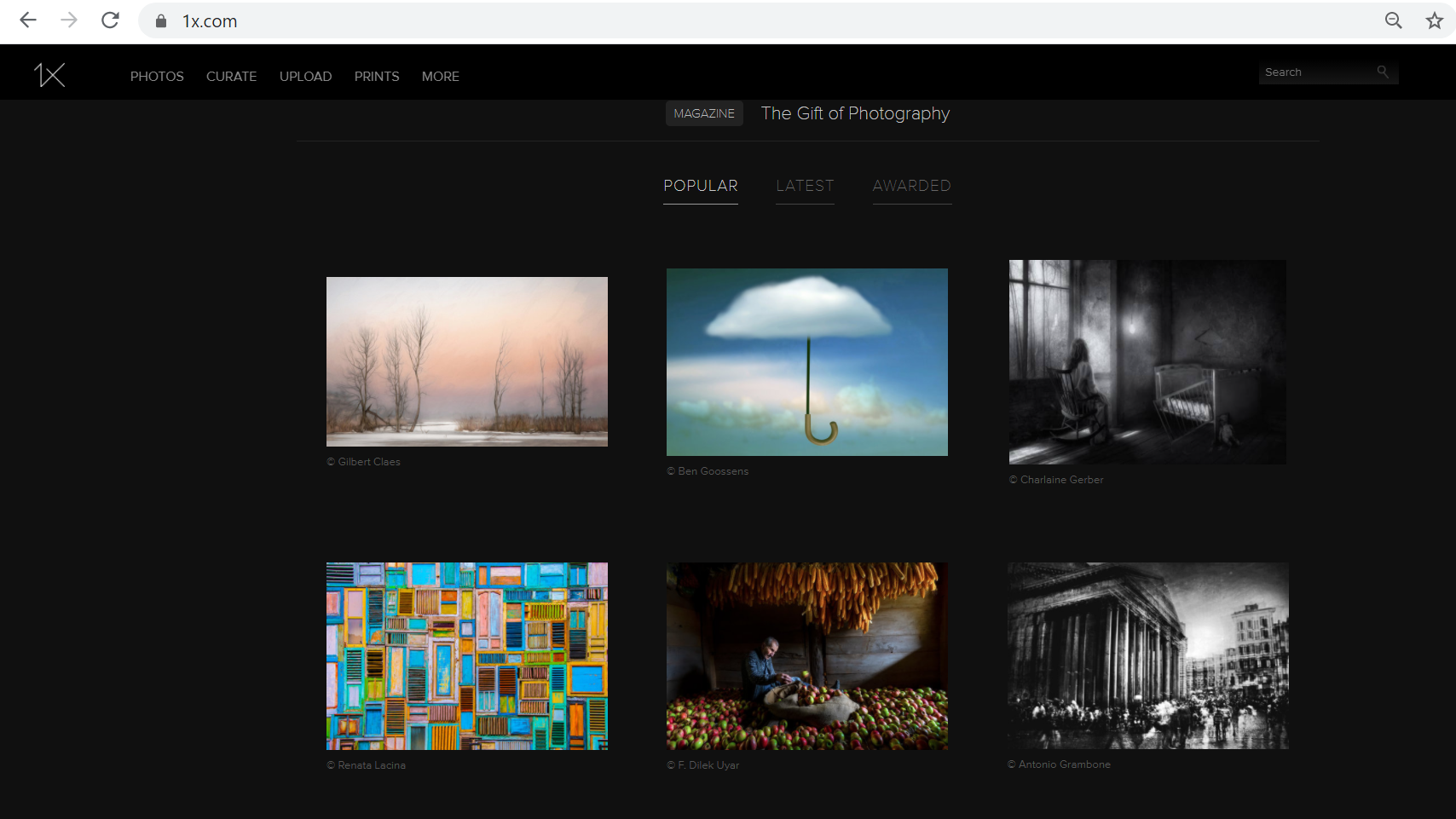Screen dimensions: 1456x819
Task: Switch to the LATEST tab
Action: tap(805, 186)
